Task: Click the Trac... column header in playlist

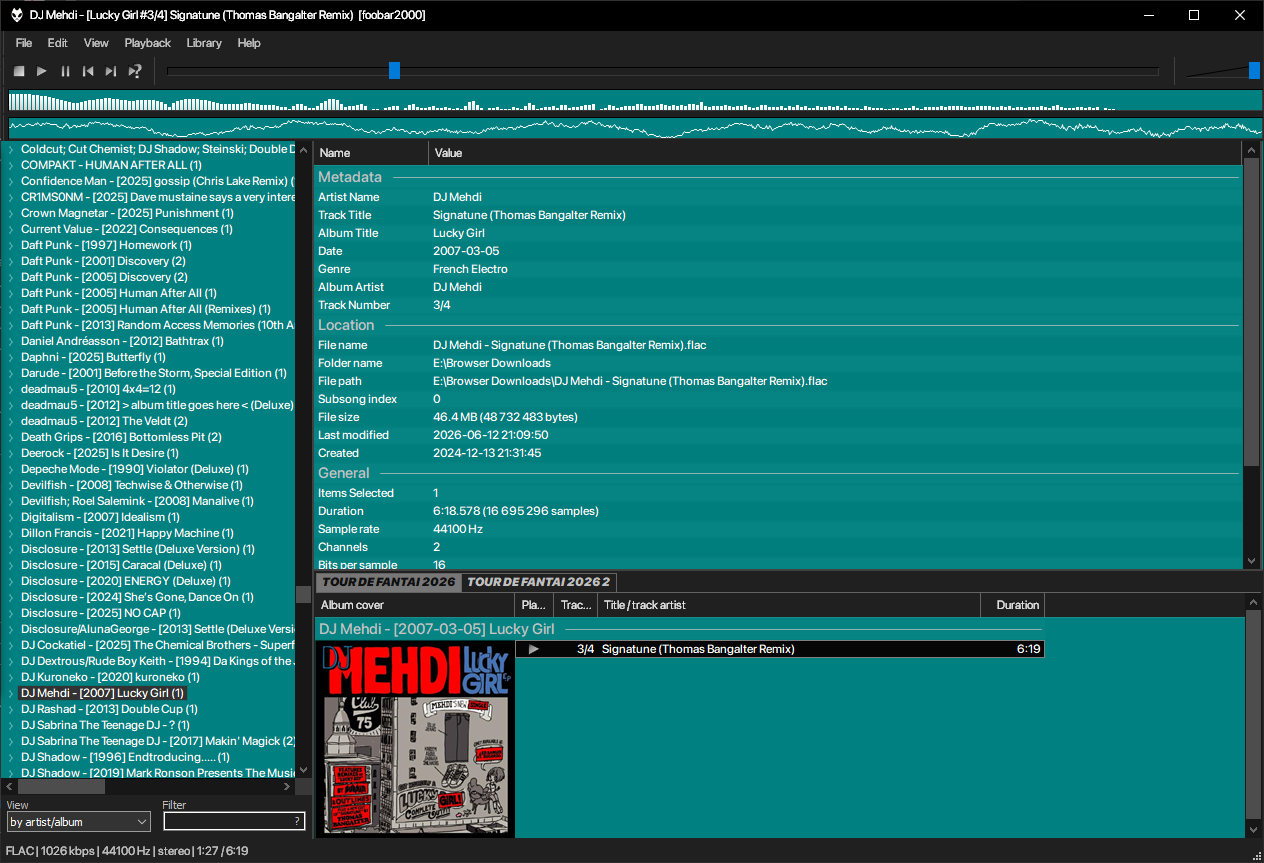Action: [x=576, y=605]
